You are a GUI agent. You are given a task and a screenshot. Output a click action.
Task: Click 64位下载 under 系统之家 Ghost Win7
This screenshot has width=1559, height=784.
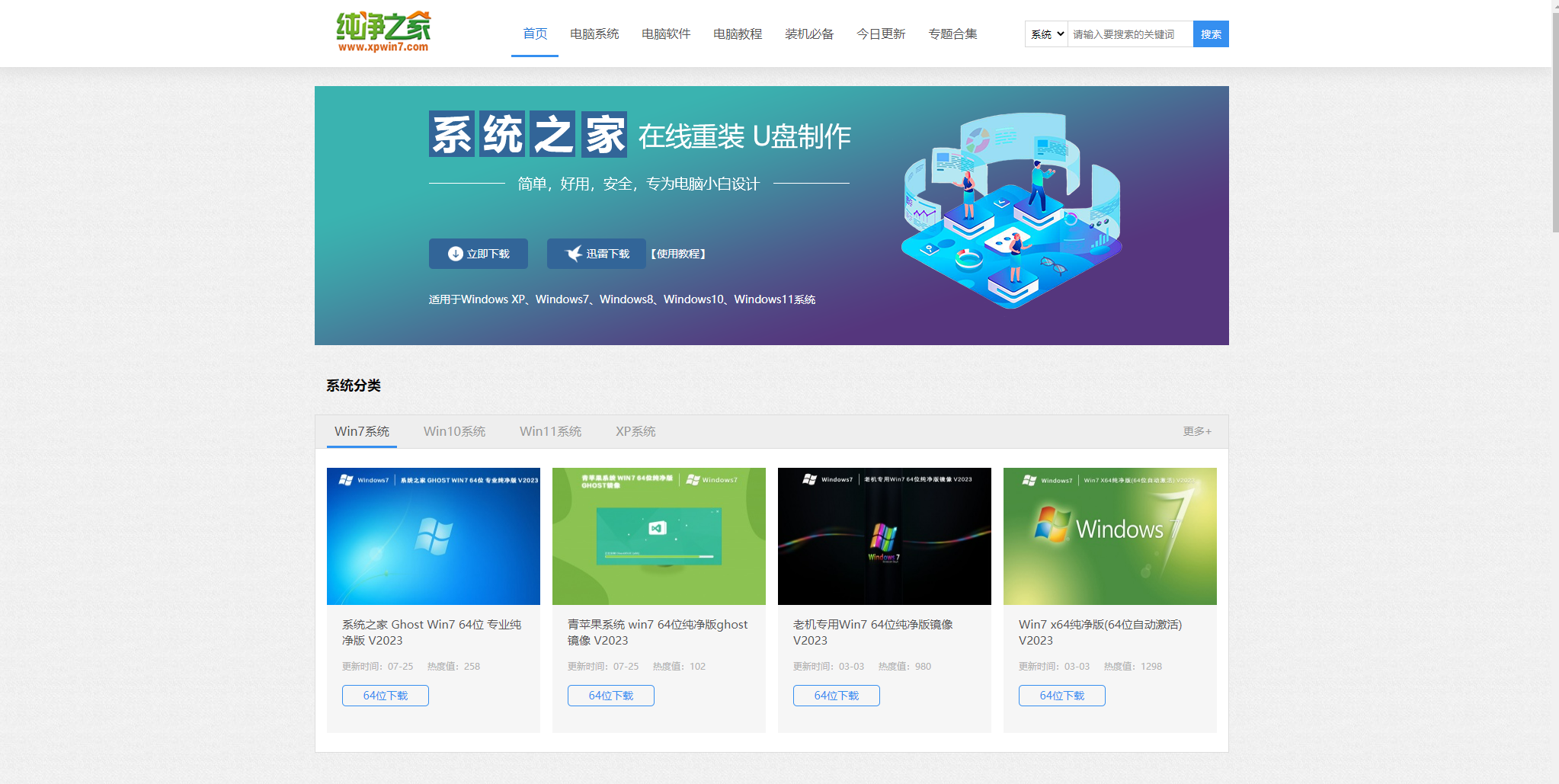coord(386,696)
